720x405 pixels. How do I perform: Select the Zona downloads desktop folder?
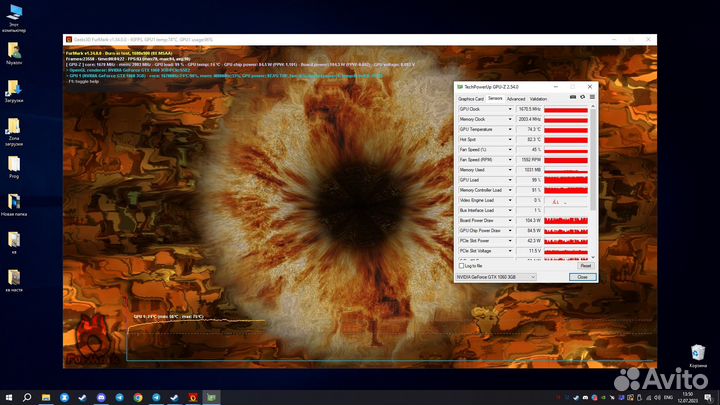[x=14, y=132]
